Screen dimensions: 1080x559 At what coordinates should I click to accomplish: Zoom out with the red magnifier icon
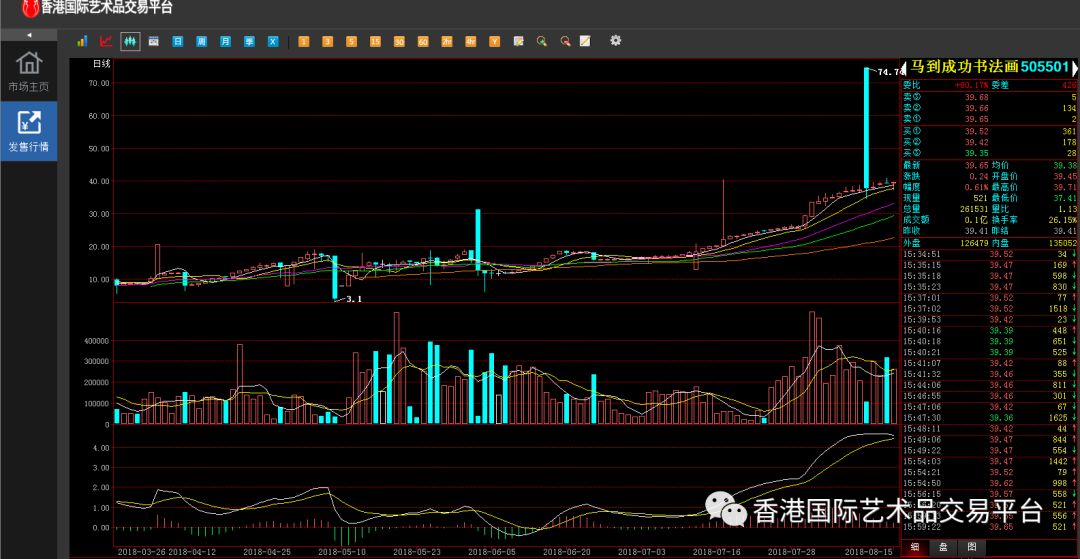565,41
